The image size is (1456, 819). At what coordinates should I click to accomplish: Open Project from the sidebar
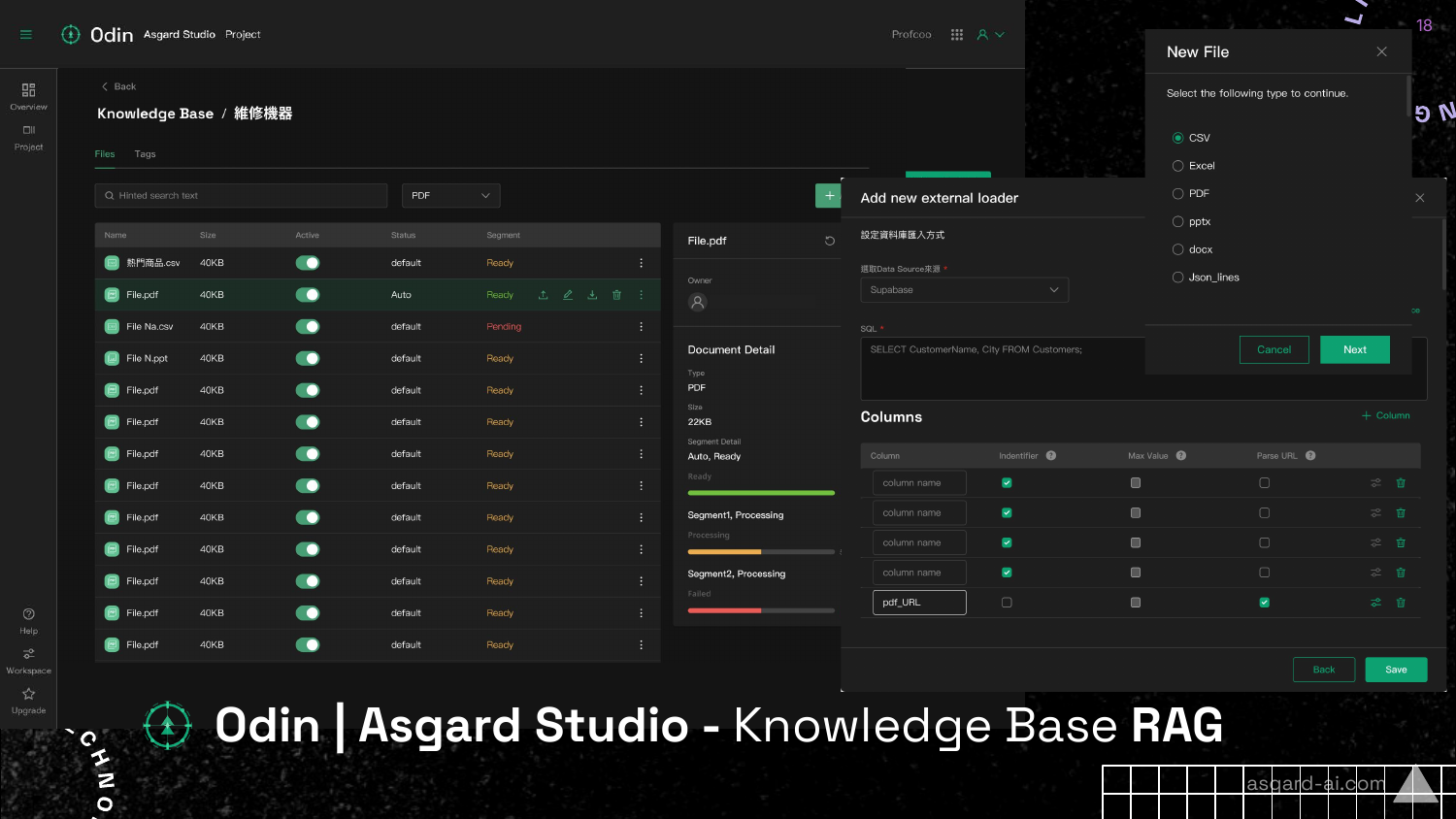28,137
